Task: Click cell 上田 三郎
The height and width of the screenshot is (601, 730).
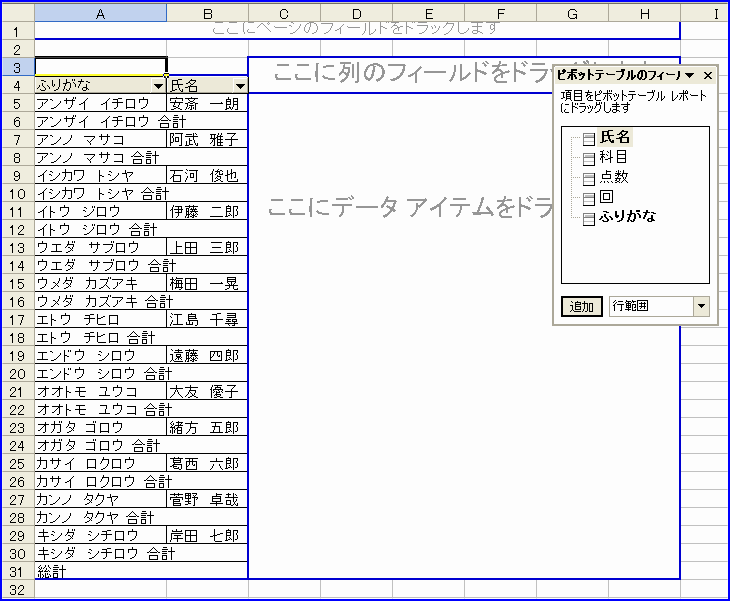Action: [207, 248]
